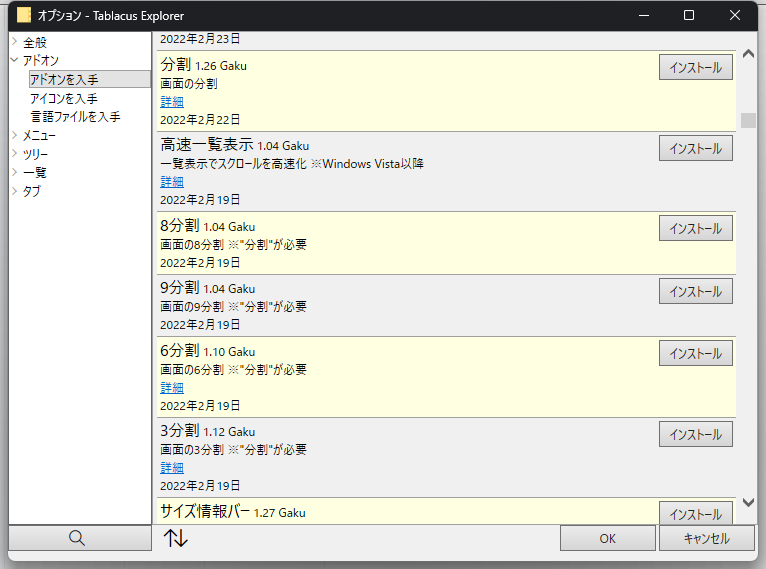Collapse the アドオン tree node
This screenshot has height=569, width=766.
[x=14, y=61]
